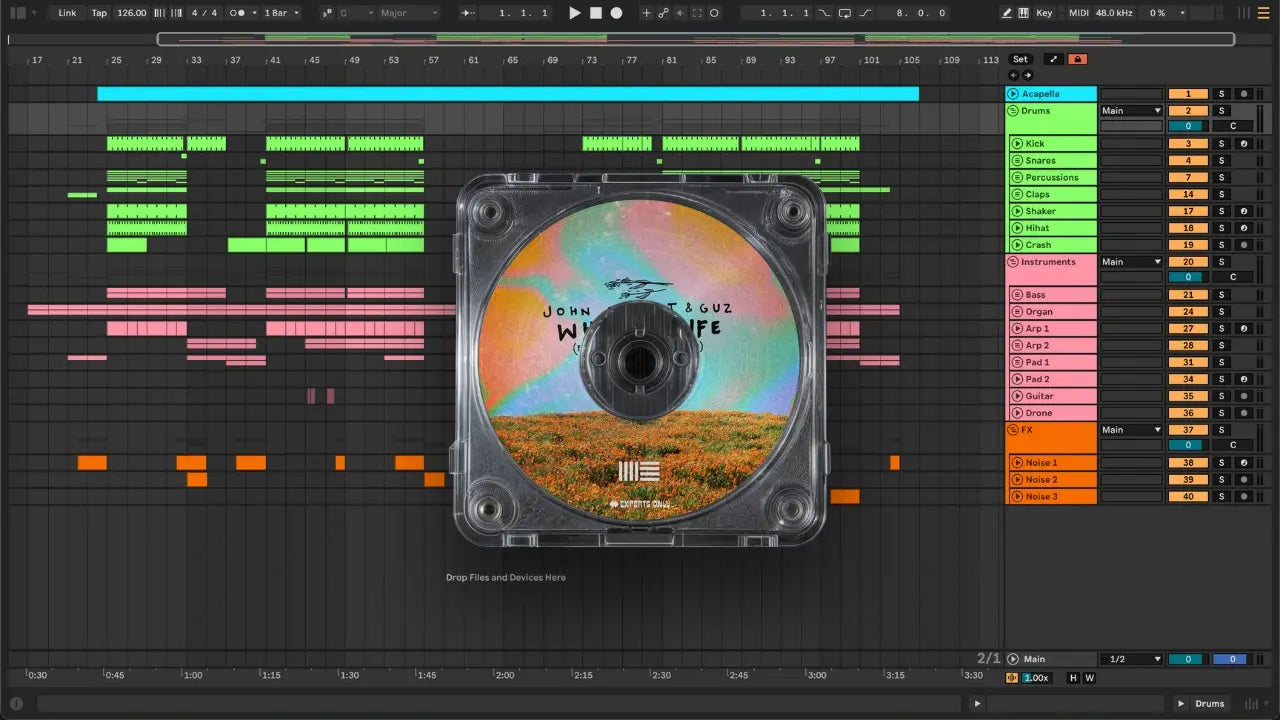Solo the Acapella track
This screenshot has height=720, width=1280.
point(1221,93)
